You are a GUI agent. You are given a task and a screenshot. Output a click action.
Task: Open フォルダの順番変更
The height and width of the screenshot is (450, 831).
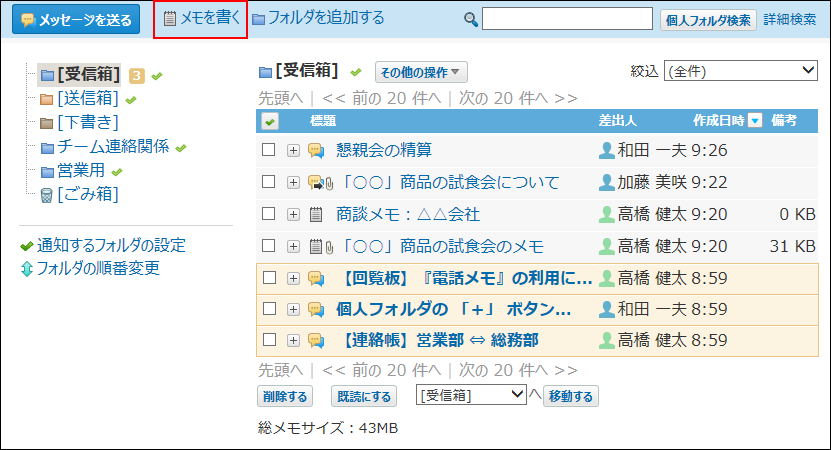tap(98, 268)
